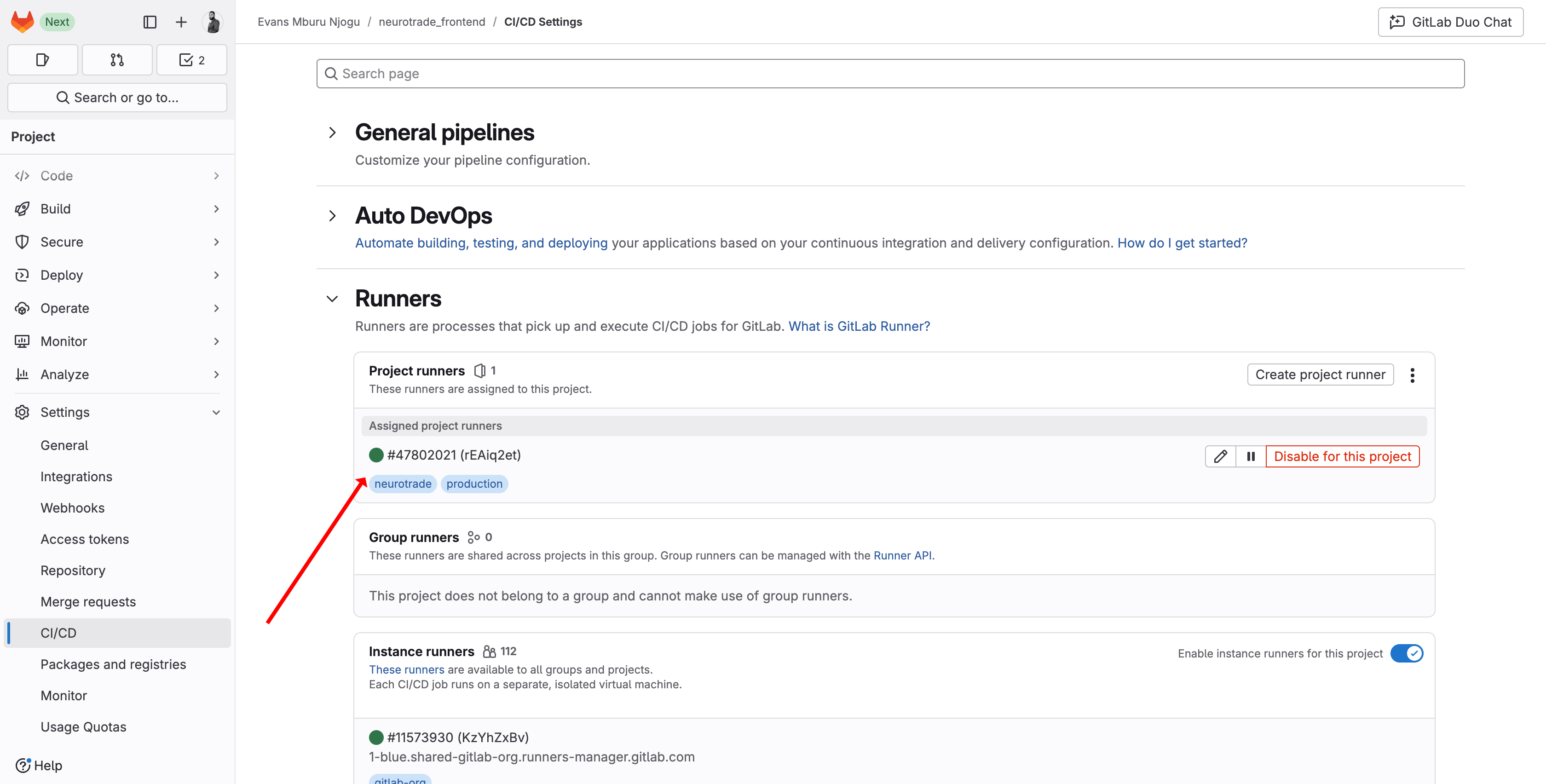
Task: Collapse the Runners section
Action: [x=333, y=299]
